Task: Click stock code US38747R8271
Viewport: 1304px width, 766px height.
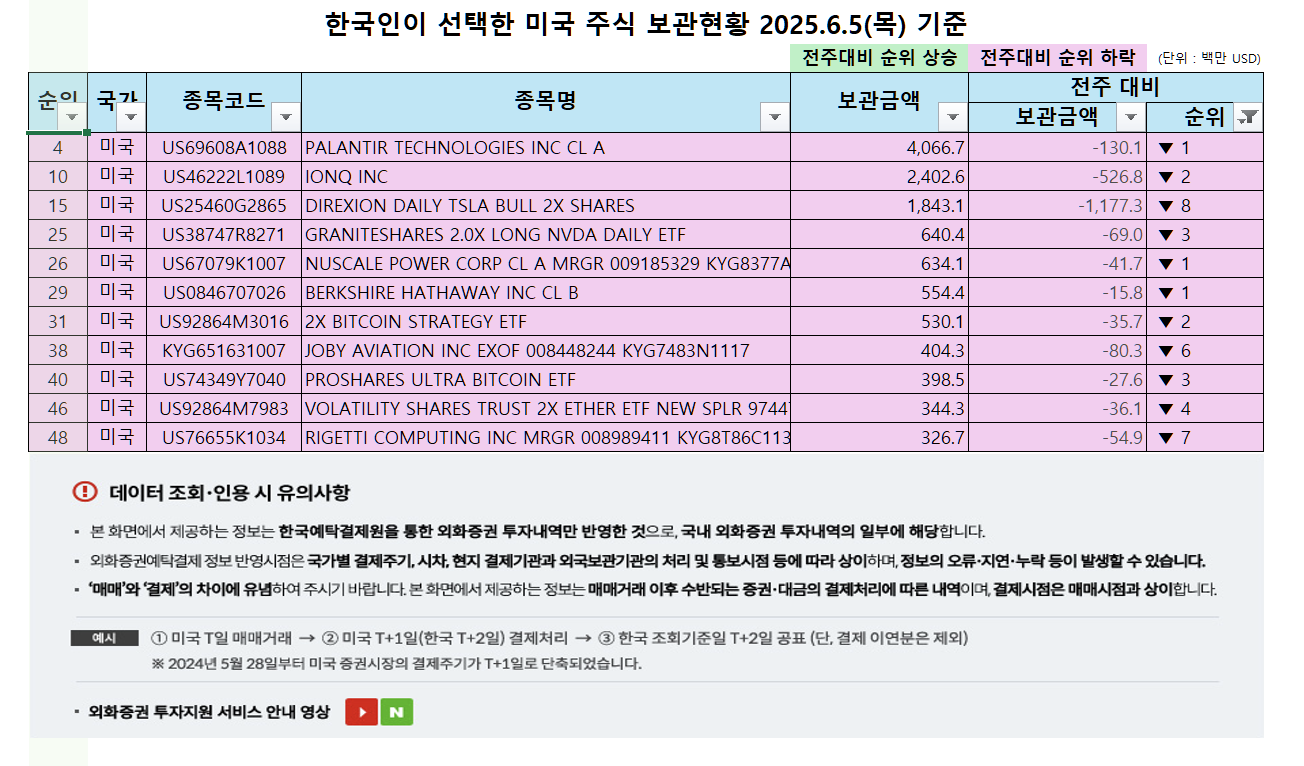Action: (224, 235)
